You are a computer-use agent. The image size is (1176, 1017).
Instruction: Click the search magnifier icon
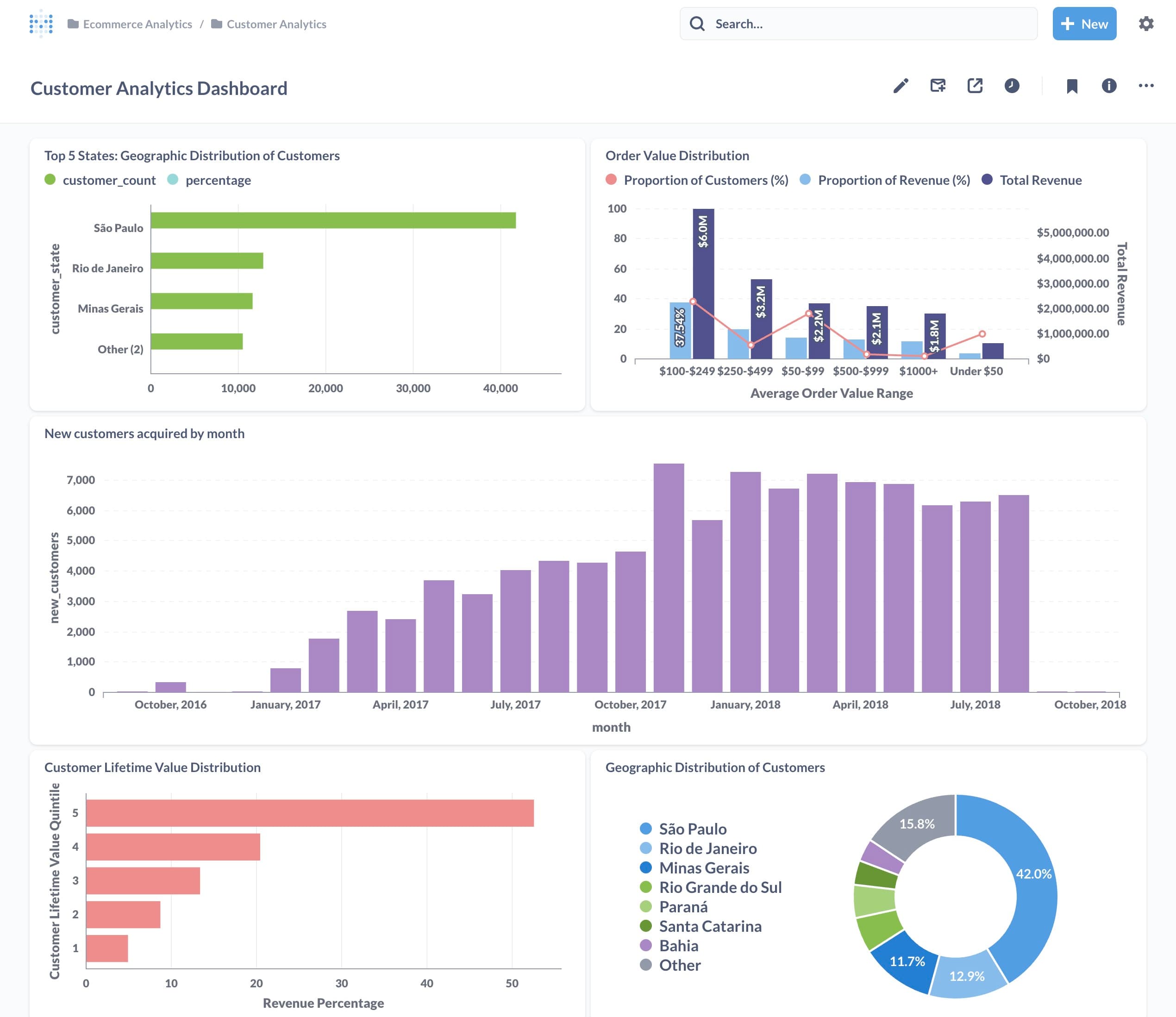click(698, 24)
